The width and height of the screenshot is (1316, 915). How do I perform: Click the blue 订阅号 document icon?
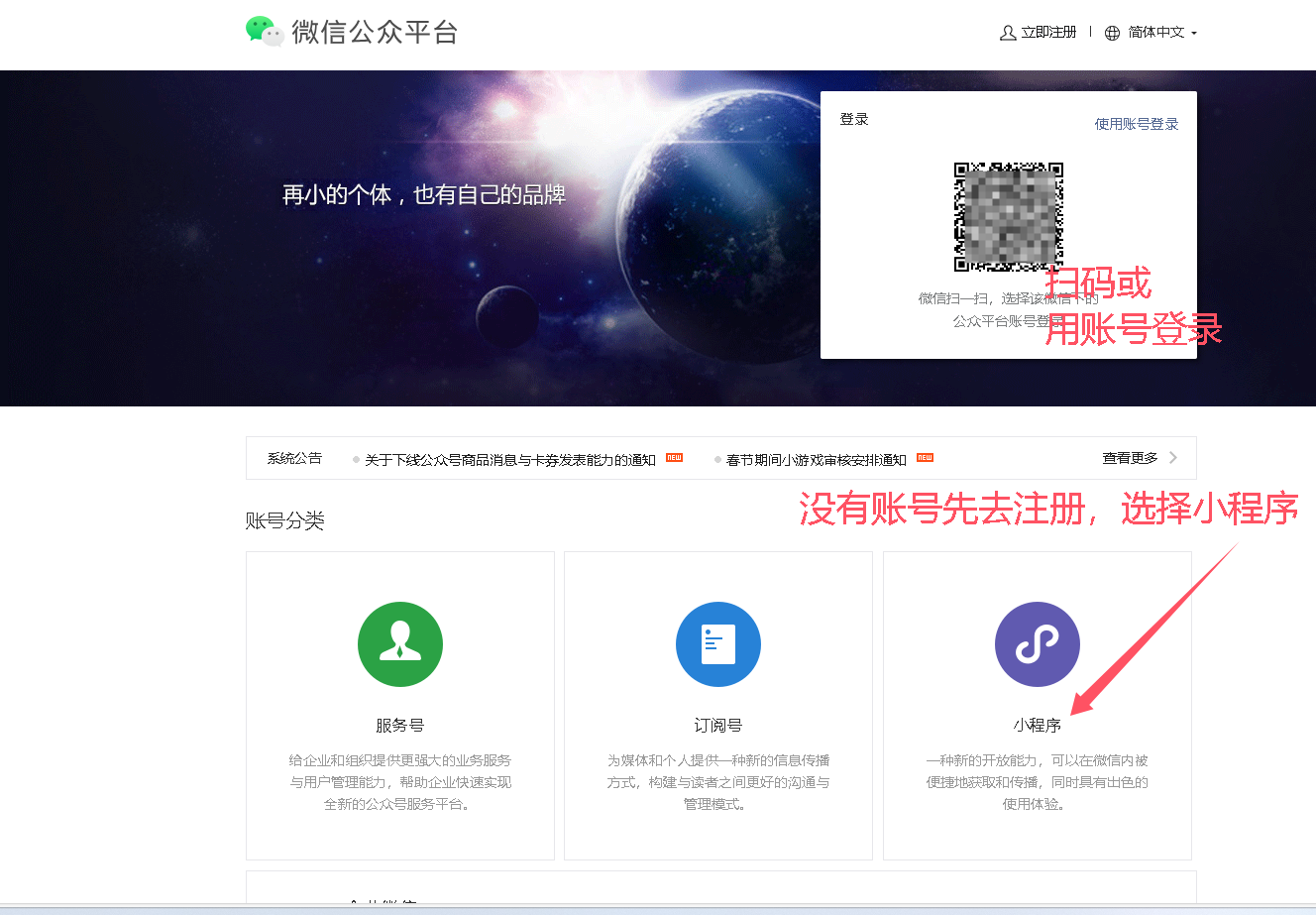(x=718, y=644)
